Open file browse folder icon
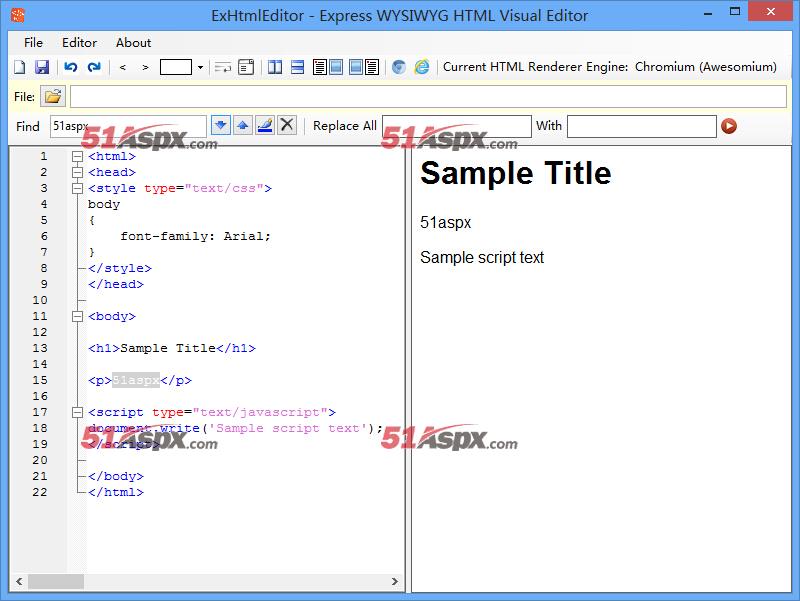The image size is (800, 601). pyautogui.click(x=53, y=96)
